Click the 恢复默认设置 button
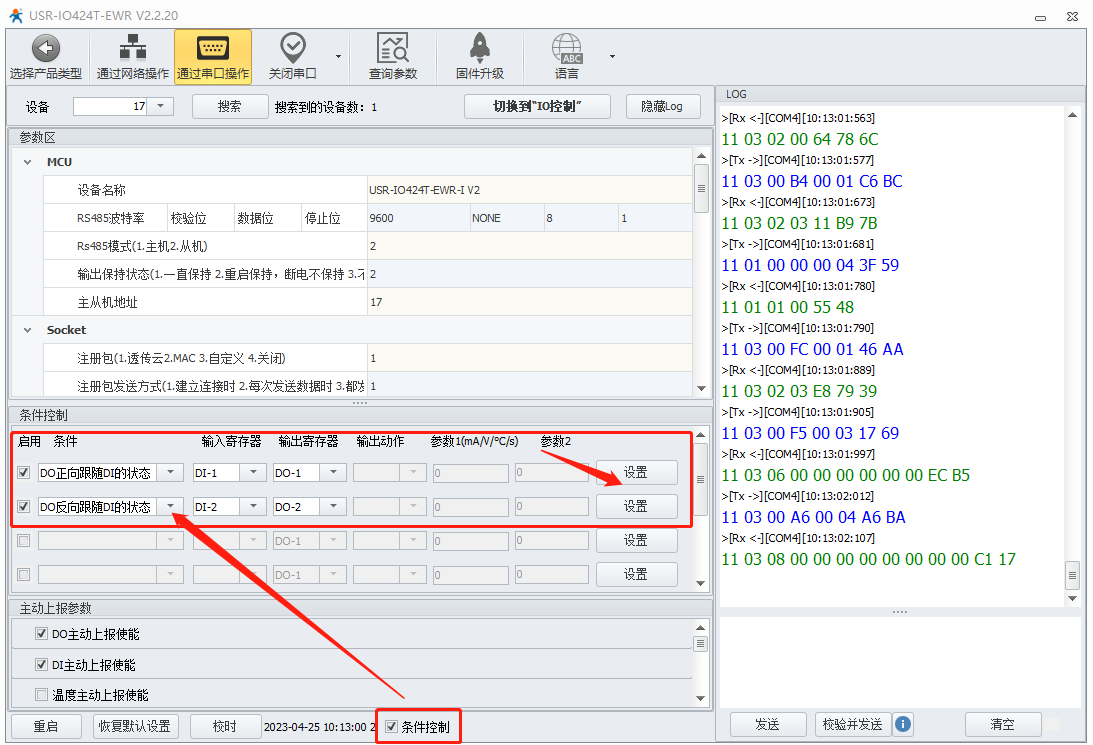1093x745 pixels. pyautogui.click(x=136, y=726)
